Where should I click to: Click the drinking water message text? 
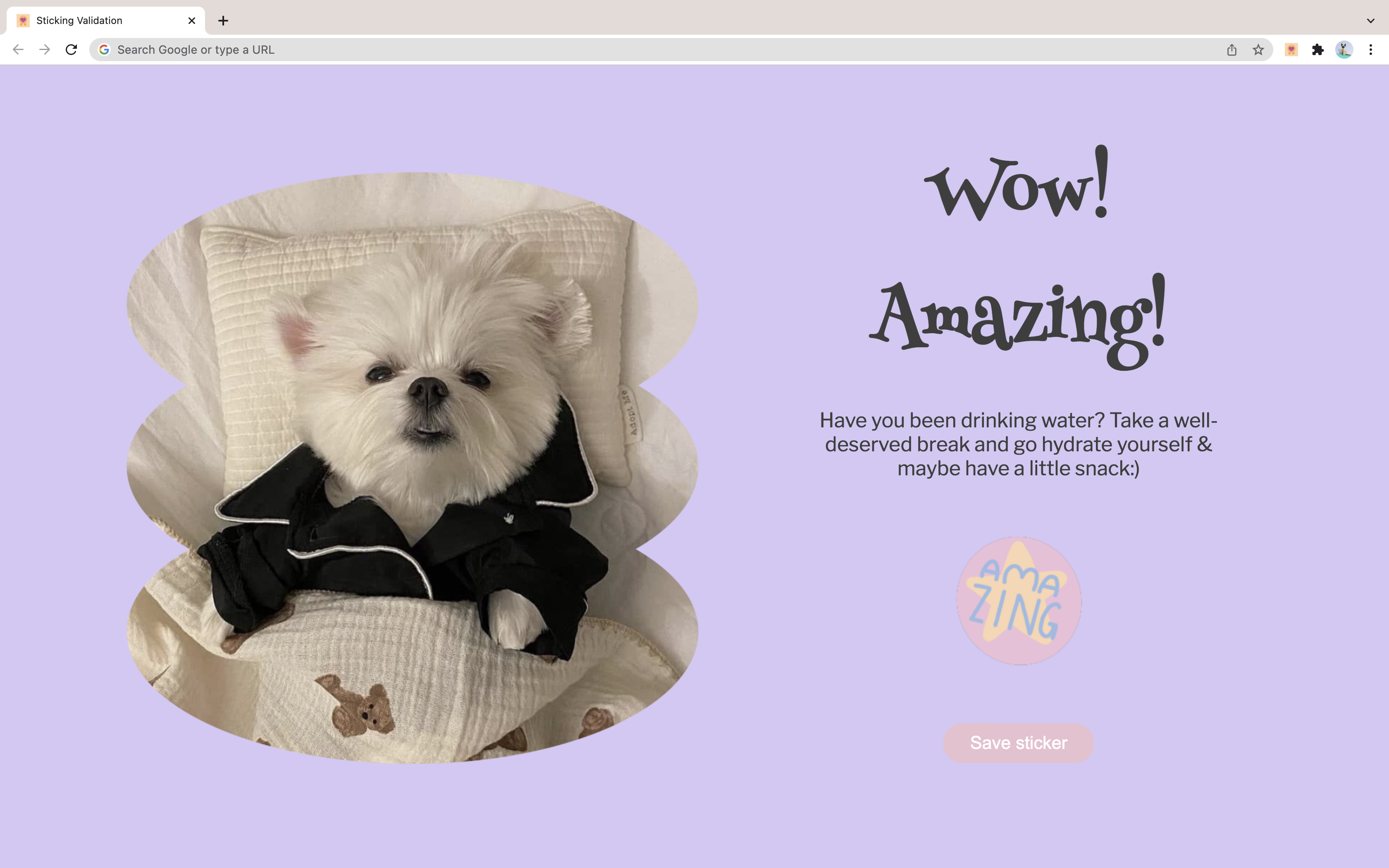[x=1018, y=444]
